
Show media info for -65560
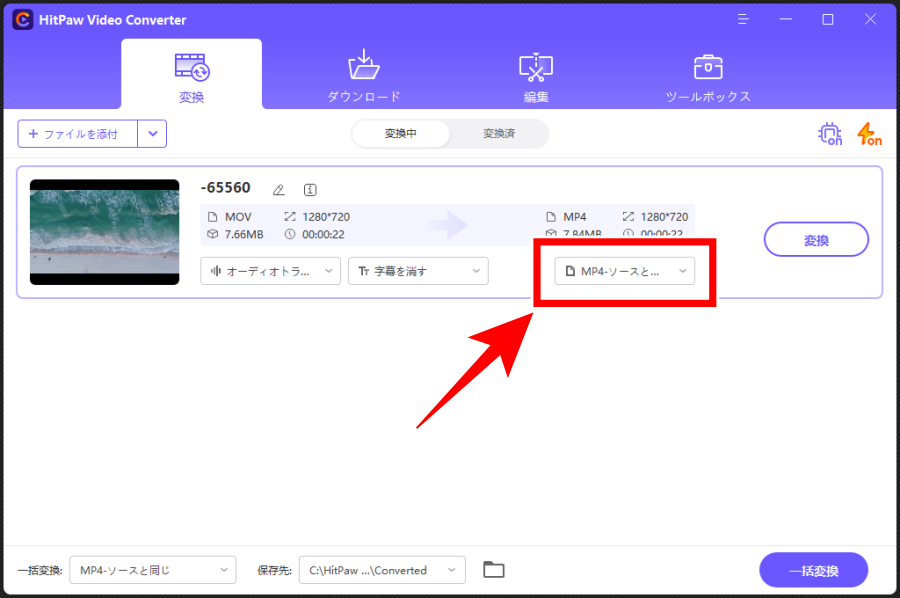[x=310, y=190]
